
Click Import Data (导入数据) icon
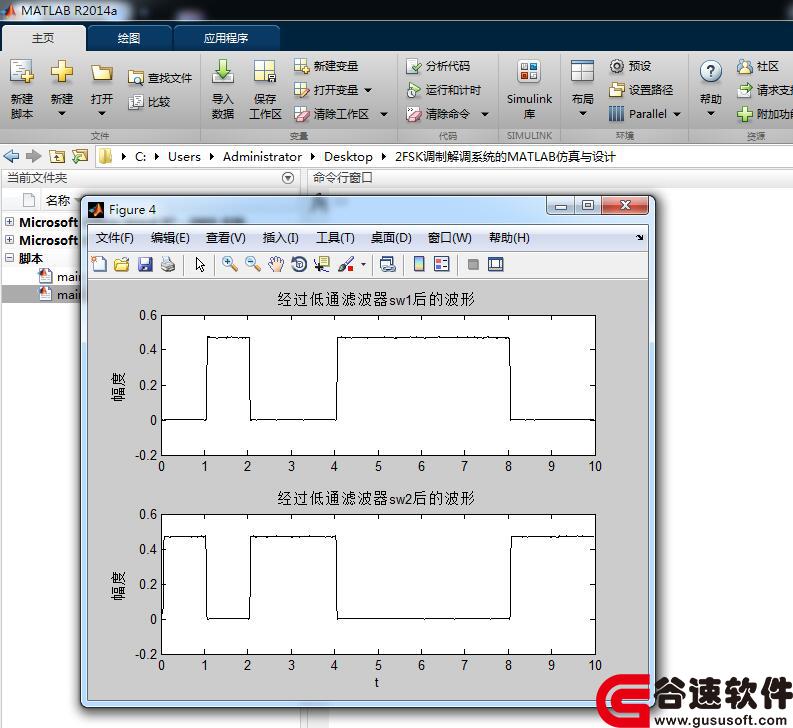223,71
